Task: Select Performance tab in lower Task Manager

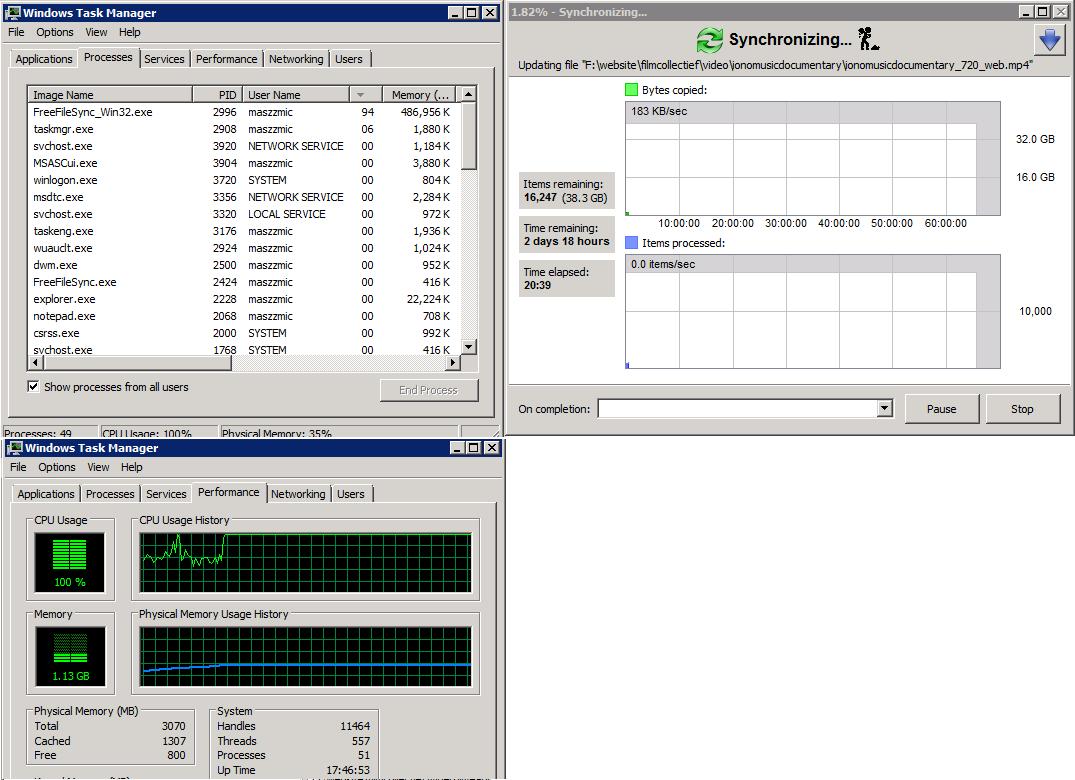Action: [229, 492]
